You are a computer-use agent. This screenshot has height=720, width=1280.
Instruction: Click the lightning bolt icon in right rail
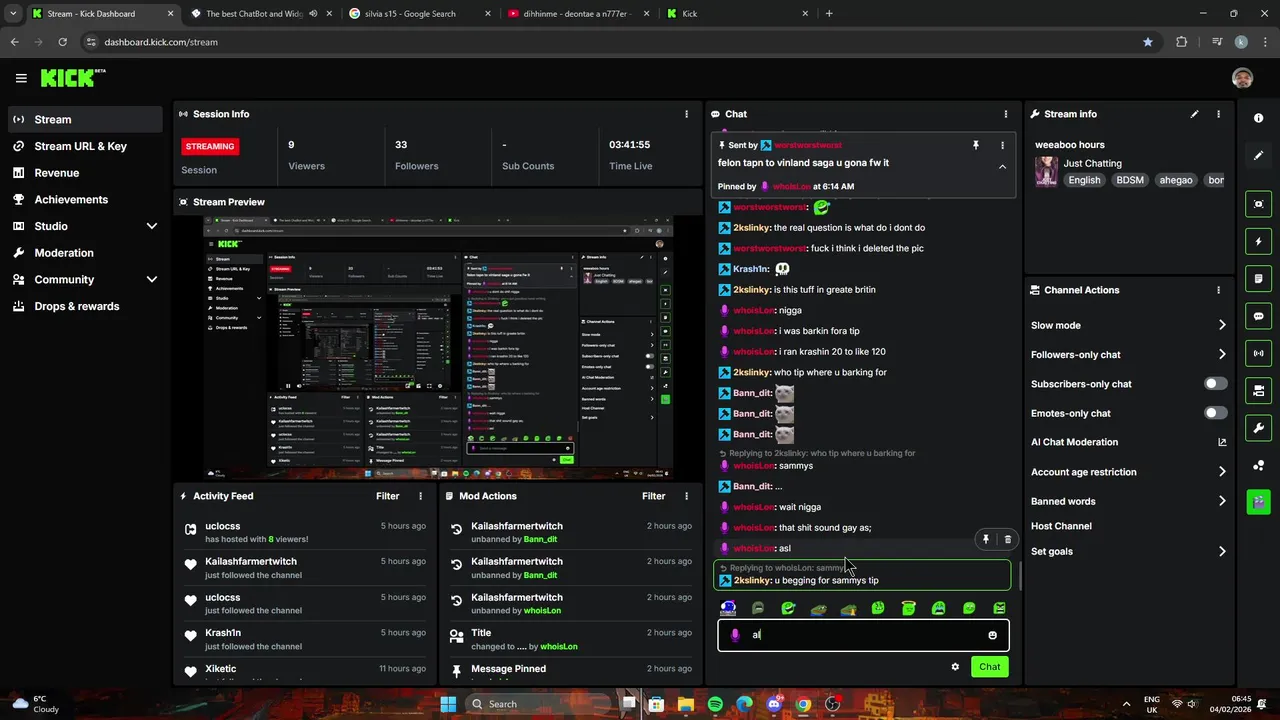(x=1258, y=241)
